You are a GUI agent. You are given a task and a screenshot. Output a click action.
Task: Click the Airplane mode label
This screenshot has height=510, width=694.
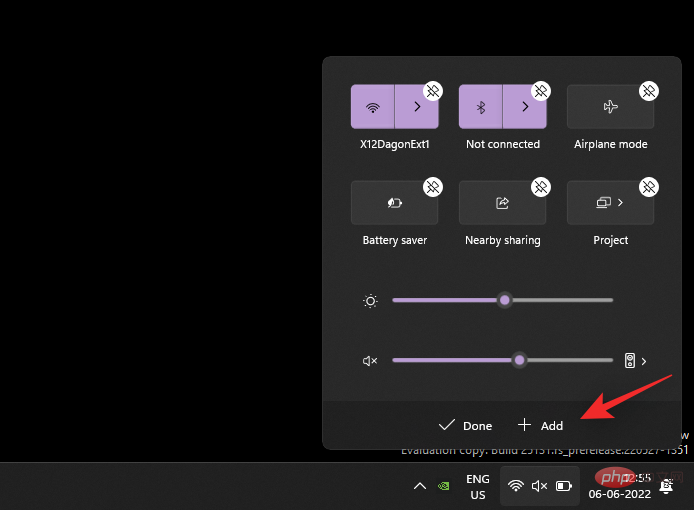(x=610, y=144)
